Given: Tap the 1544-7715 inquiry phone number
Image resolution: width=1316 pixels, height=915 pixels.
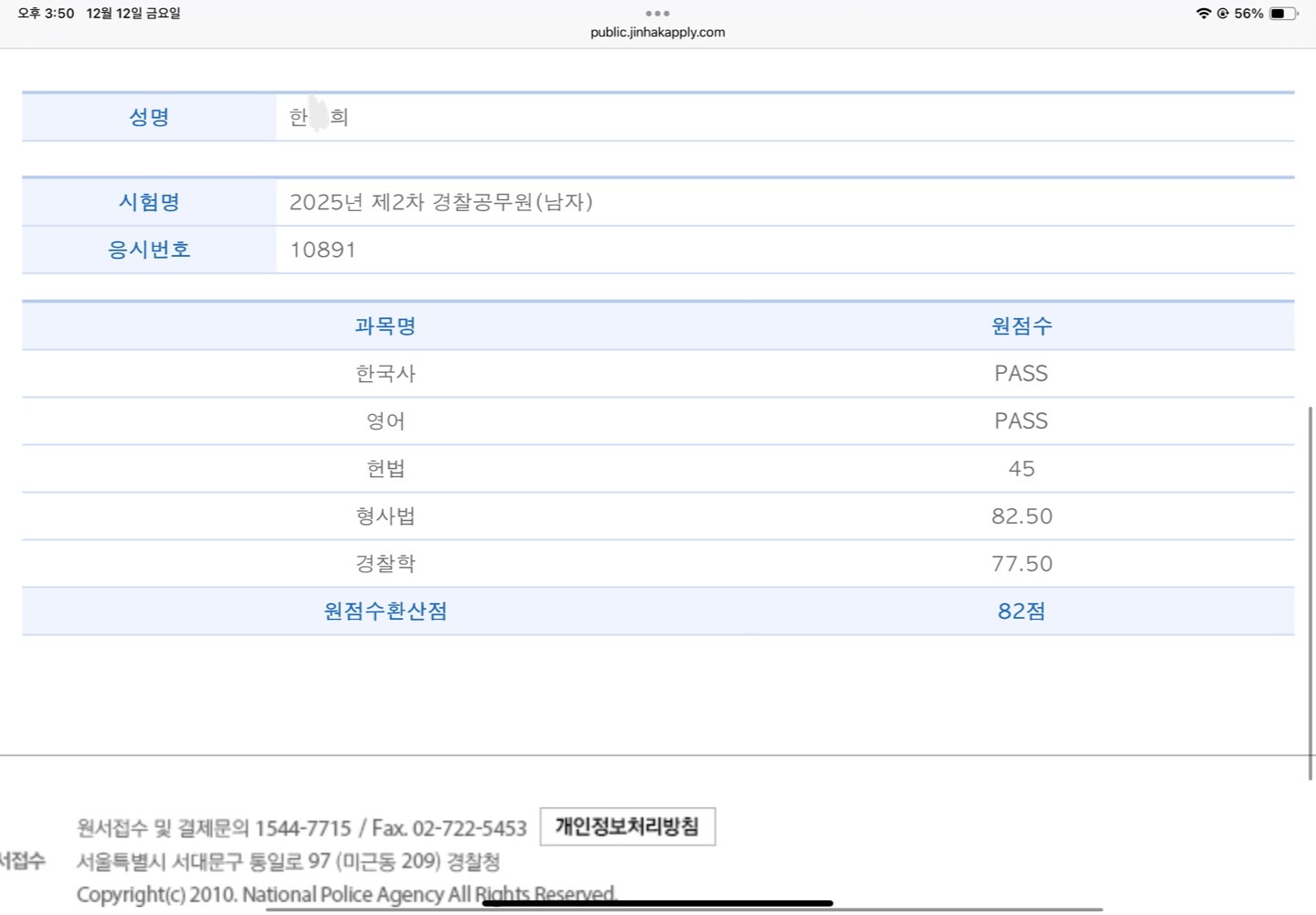Looking at the screenshot, I should click(x=302, y=828).
